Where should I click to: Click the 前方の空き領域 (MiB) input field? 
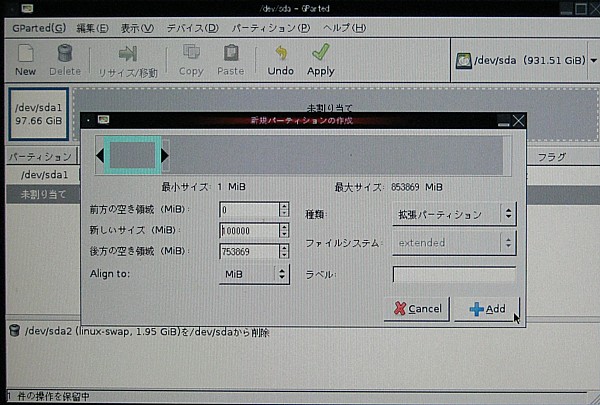coord(249,209)
